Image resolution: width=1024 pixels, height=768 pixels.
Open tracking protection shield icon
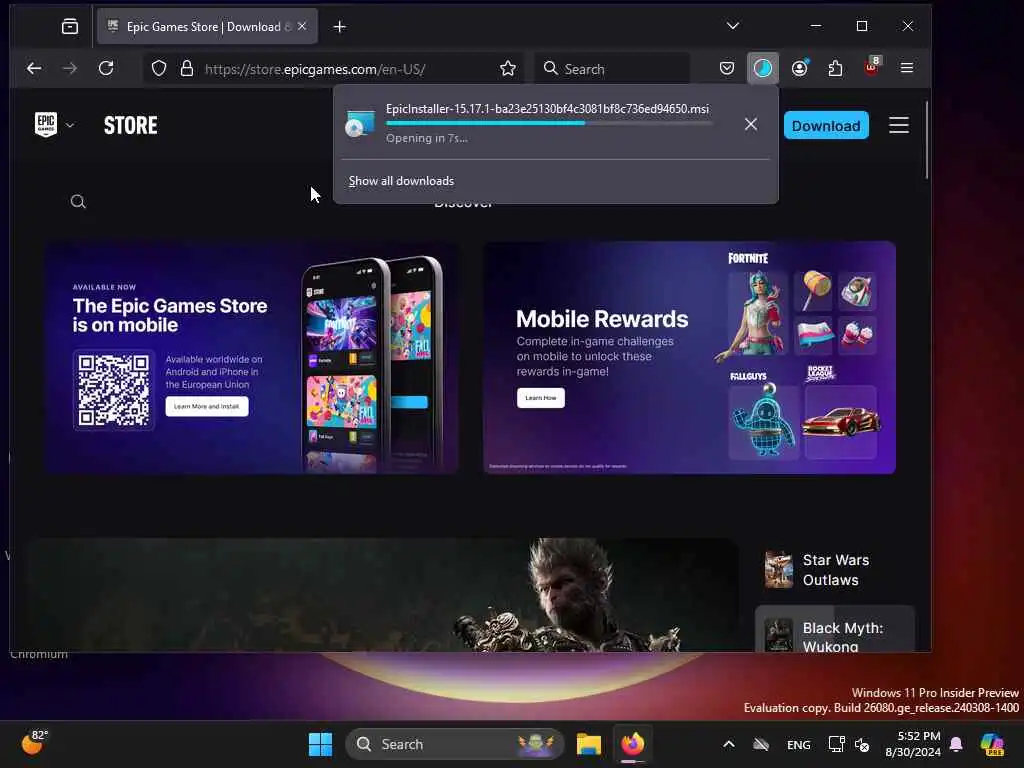(x=159, y=69)
